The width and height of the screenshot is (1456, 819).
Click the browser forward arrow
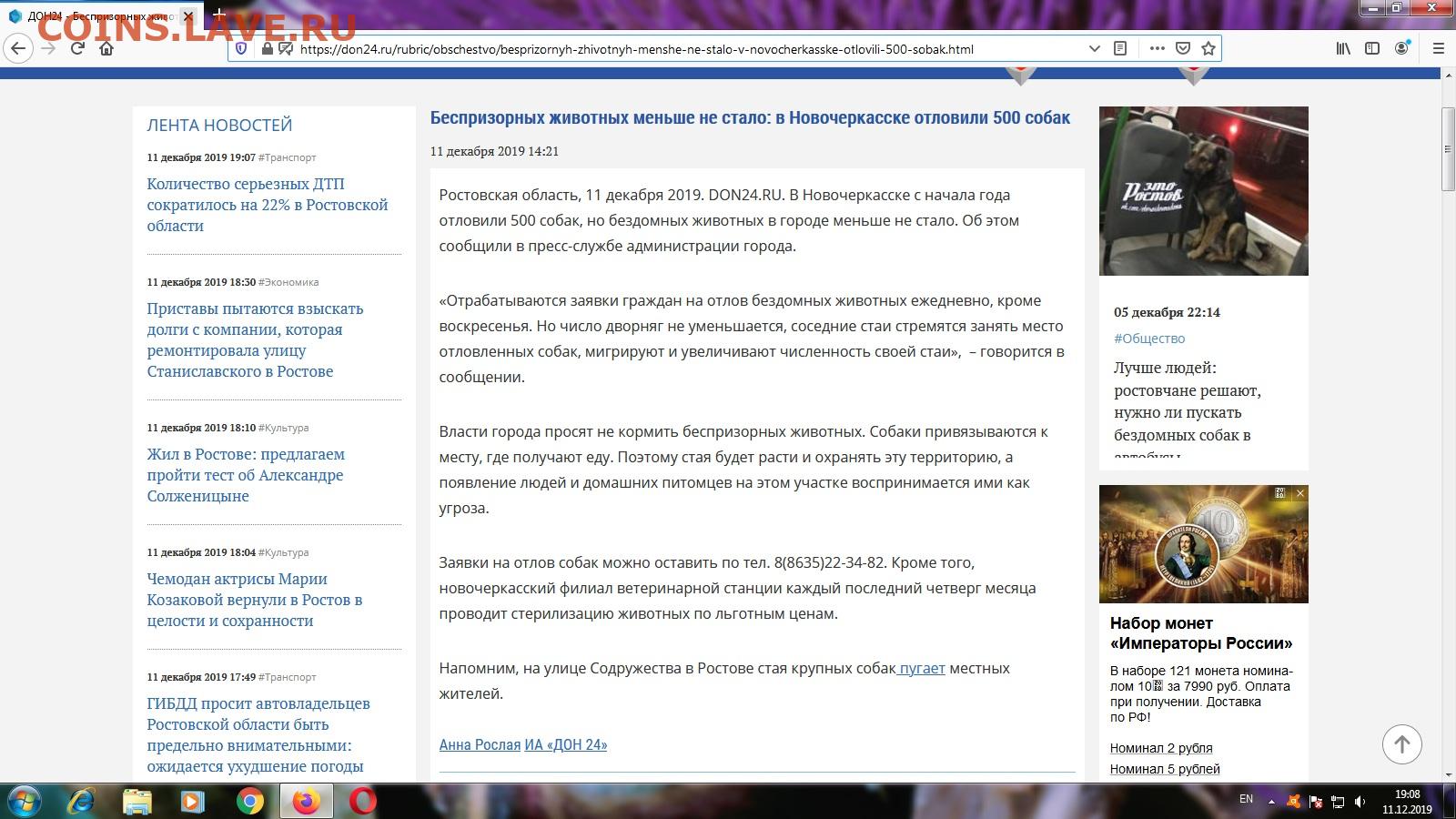pos(48,48)
